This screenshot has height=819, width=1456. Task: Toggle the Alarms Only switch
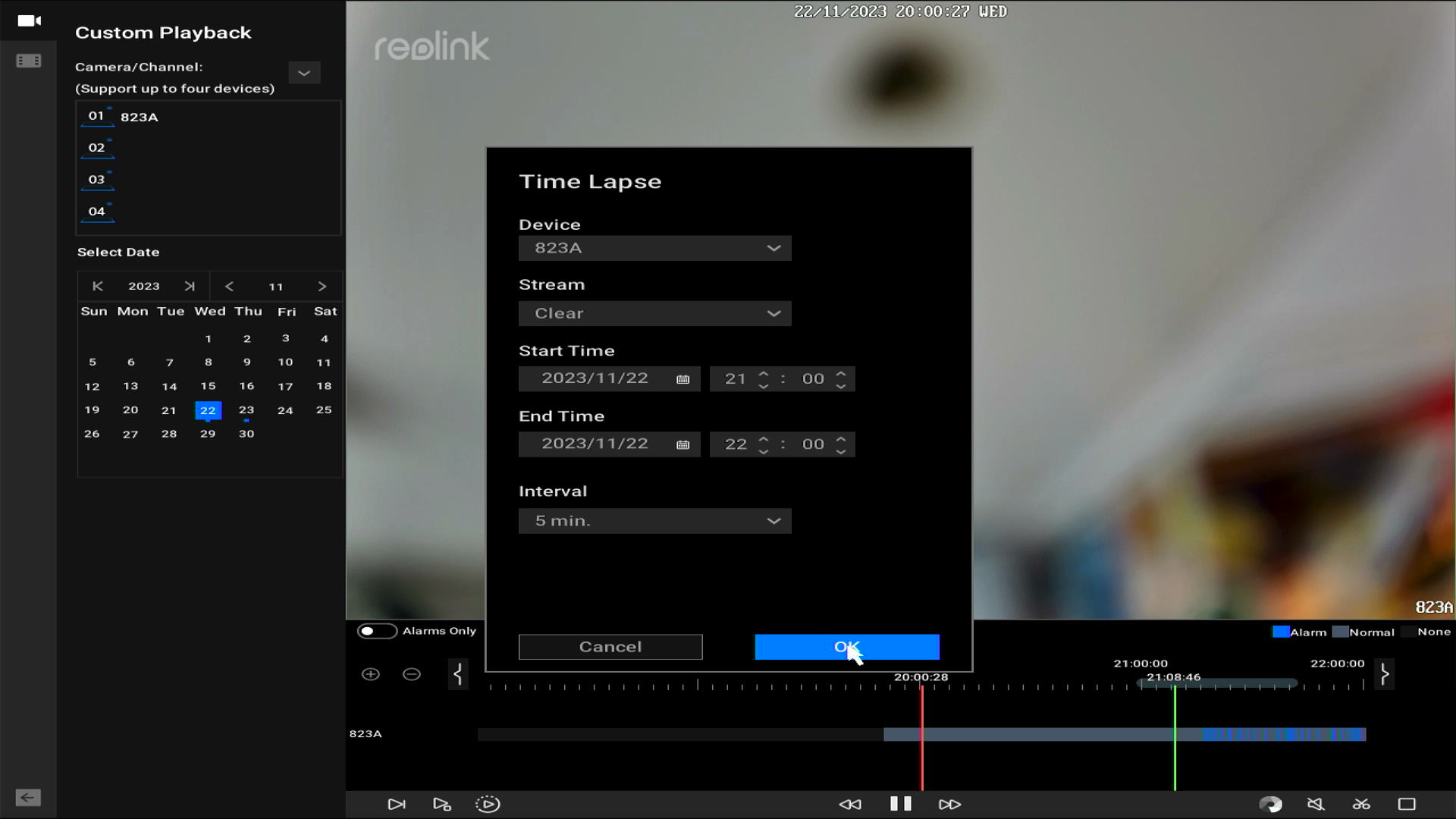[375, 630]
